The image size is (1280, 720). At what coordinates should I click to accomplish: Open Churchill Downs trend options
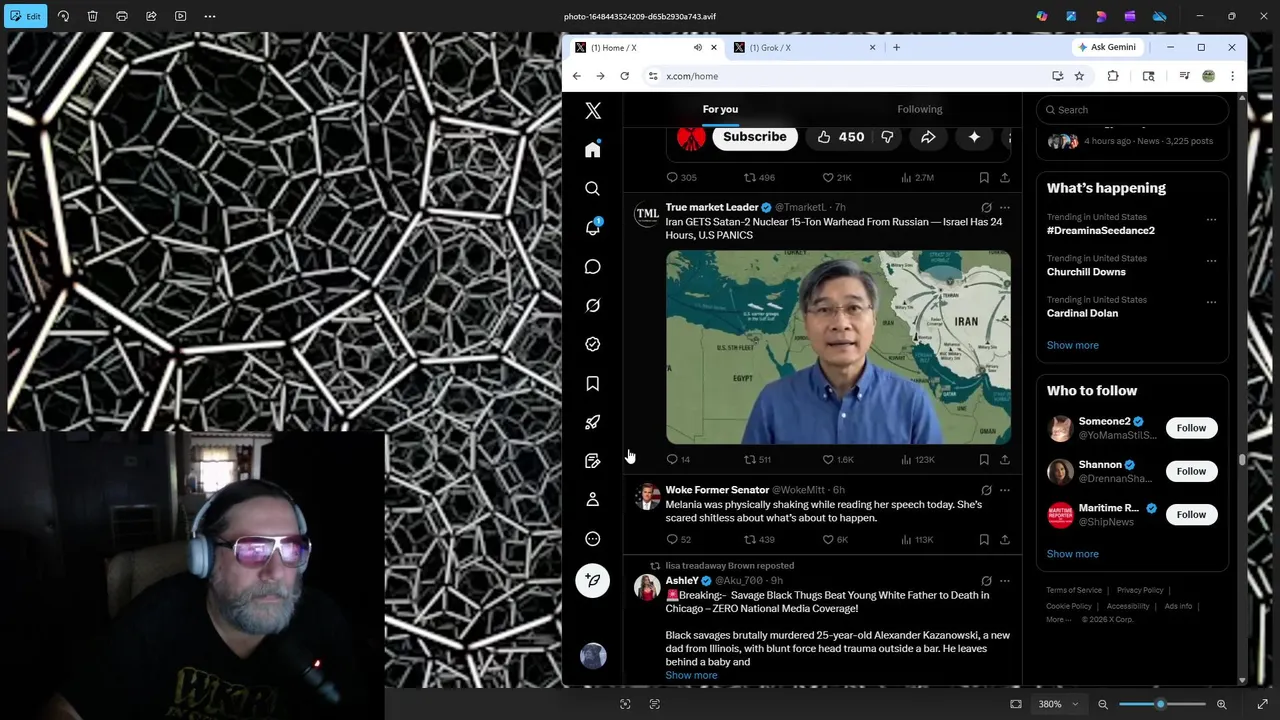1211,261
